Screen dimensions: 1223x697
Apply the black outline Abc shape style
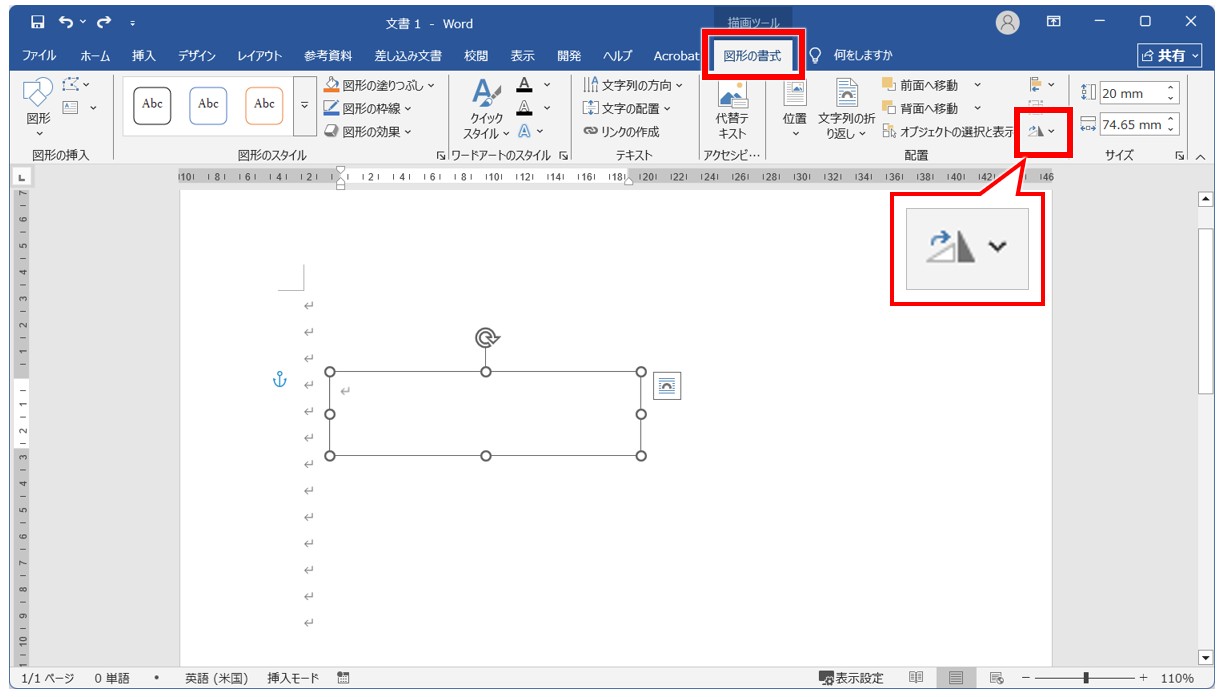click(x=152, y=104)
